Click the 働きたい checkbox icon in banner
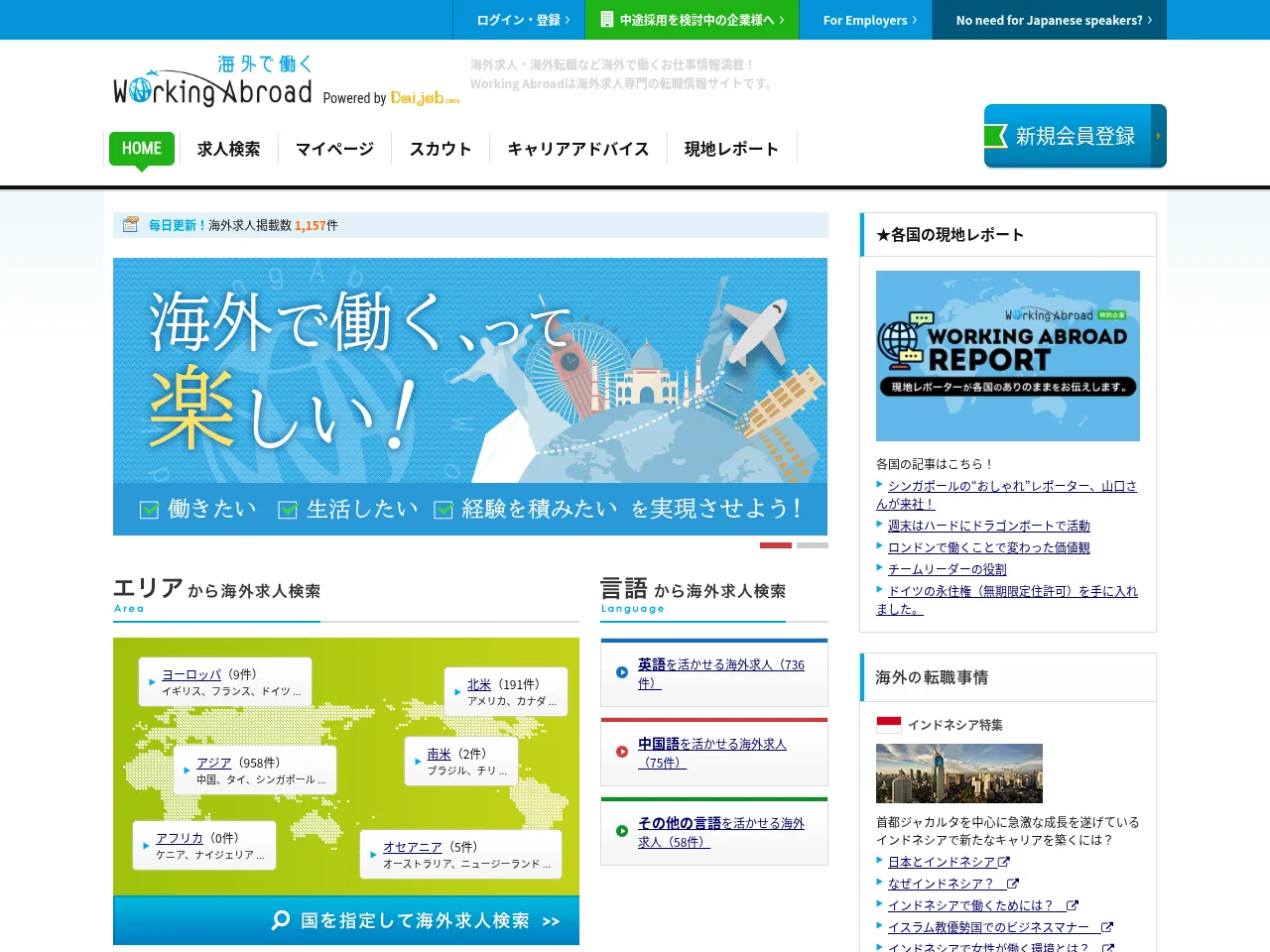The width and height of the screenshot is (1270, 952). (149, 510)
